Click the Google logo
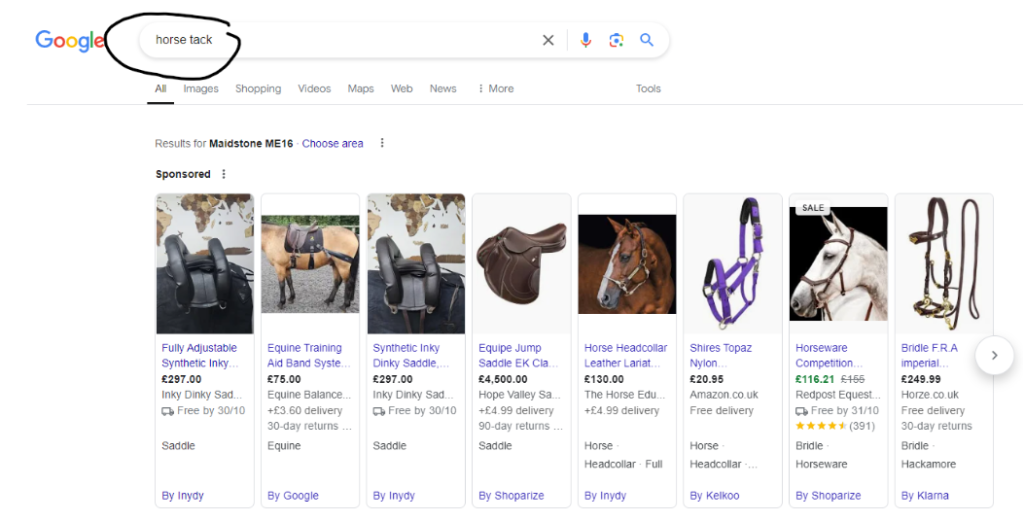Image resolution: width=1024 pixels, height=521 pixels. [x=69, y=40]
